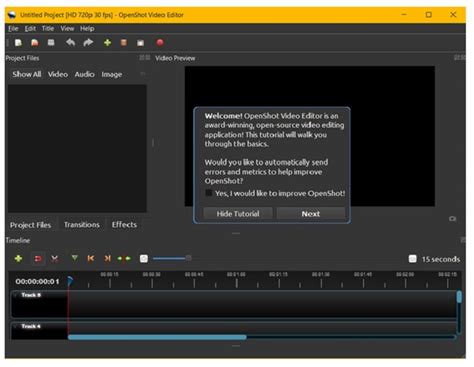Click the Fullscreen toolbar icon
The image size is (474, 367).
(141, 43)
